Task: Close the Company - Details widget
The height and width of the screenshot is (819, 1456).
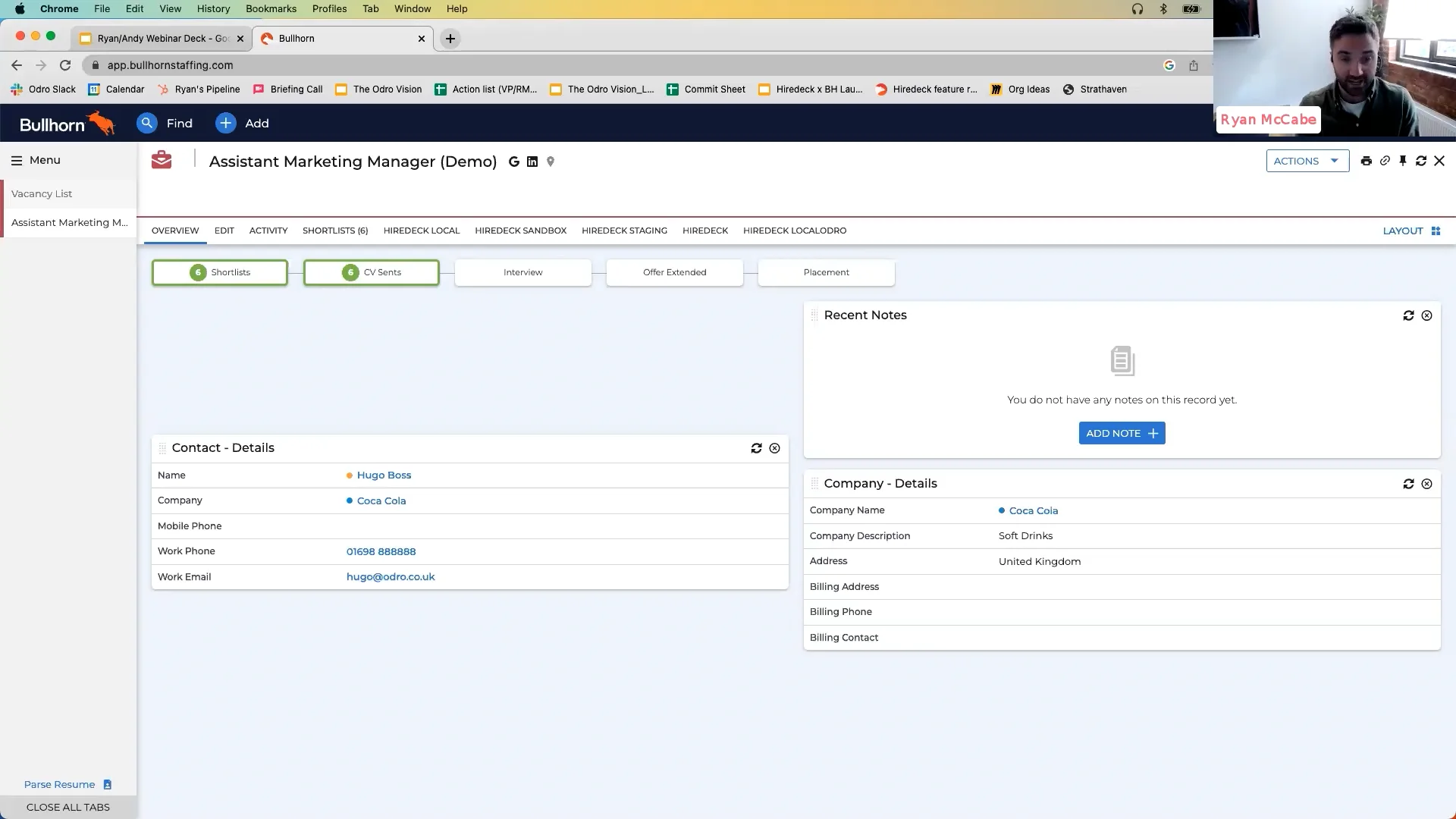Action: coord(1426,483)
